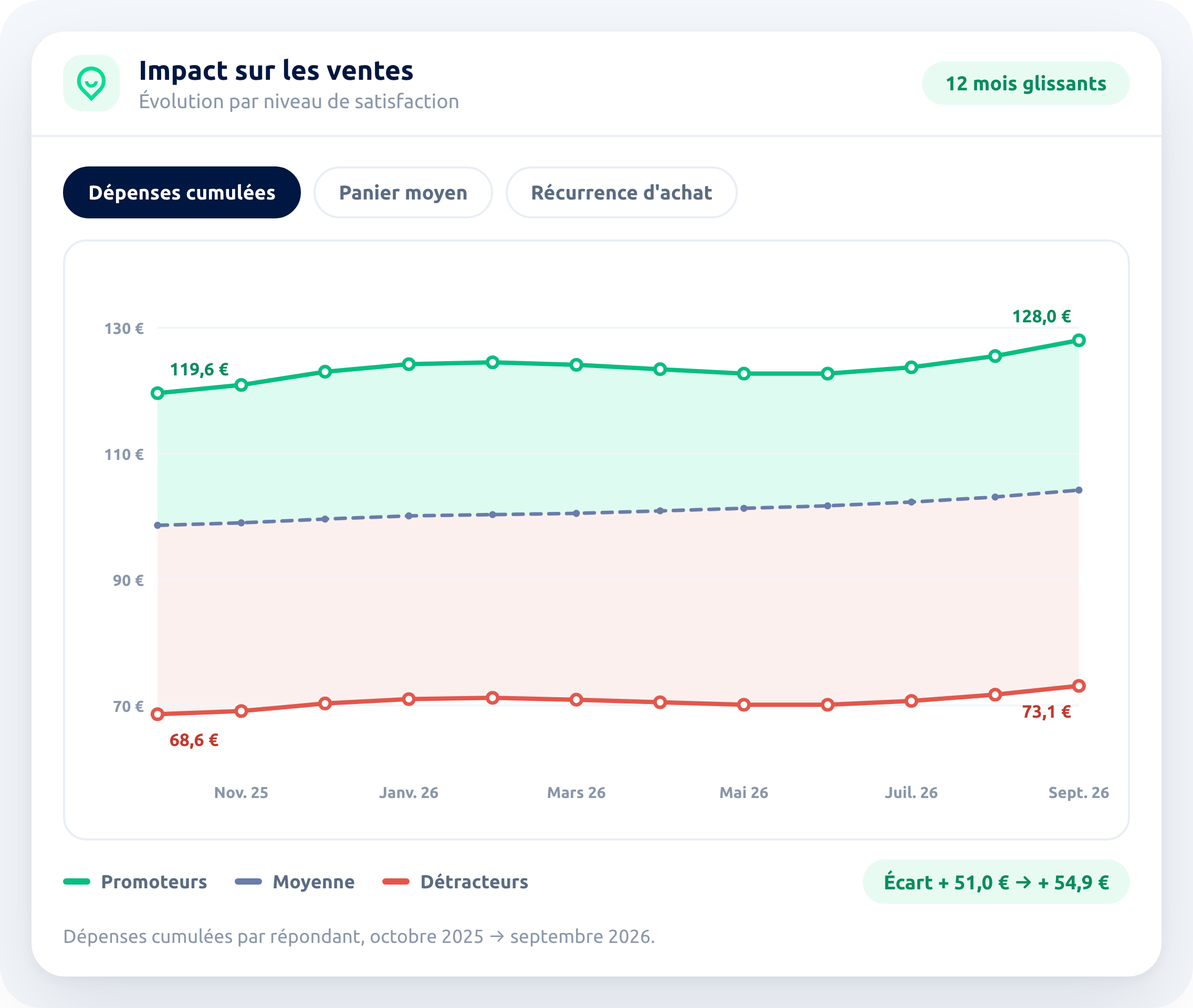The width and height of the screenshot is (1193, 1008).
Task: Click the average point above Mars 26
Action: 576,513
